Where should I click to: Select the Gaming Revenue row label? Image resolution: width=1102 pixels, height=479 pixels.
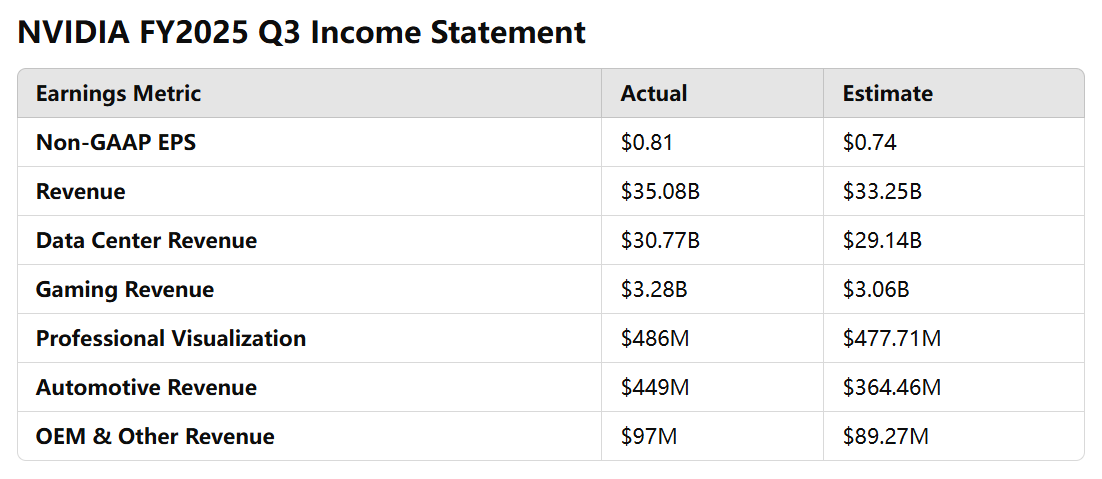[x=124, y=290]
